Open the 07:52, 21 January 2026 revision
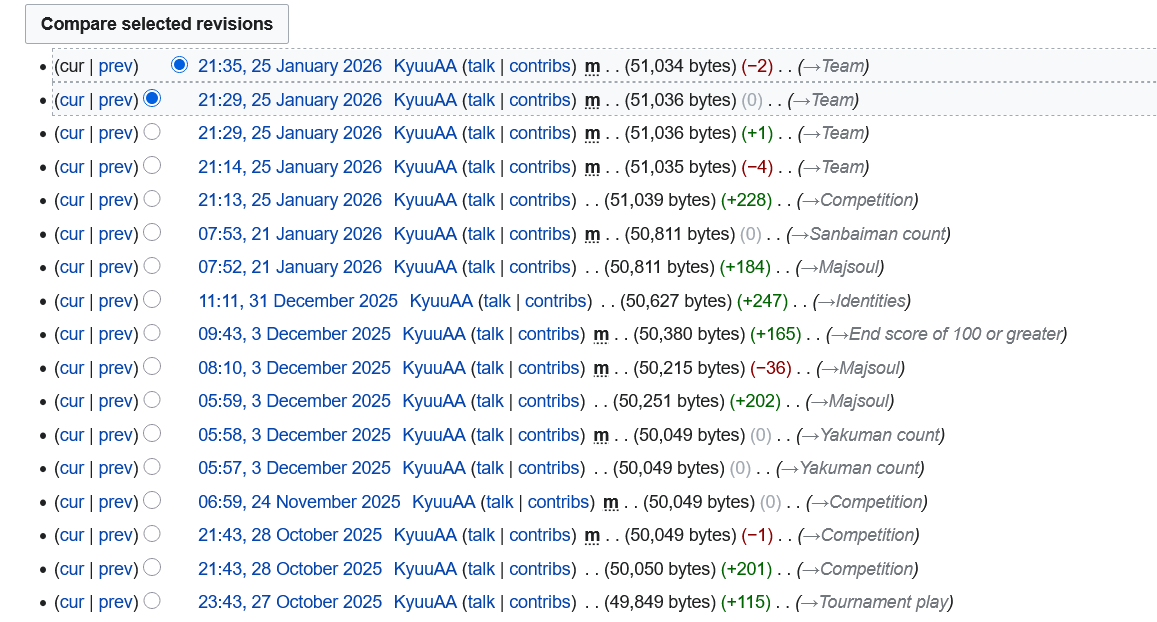The width and height of the screenshot is (1157, 622). click(290, 267)
